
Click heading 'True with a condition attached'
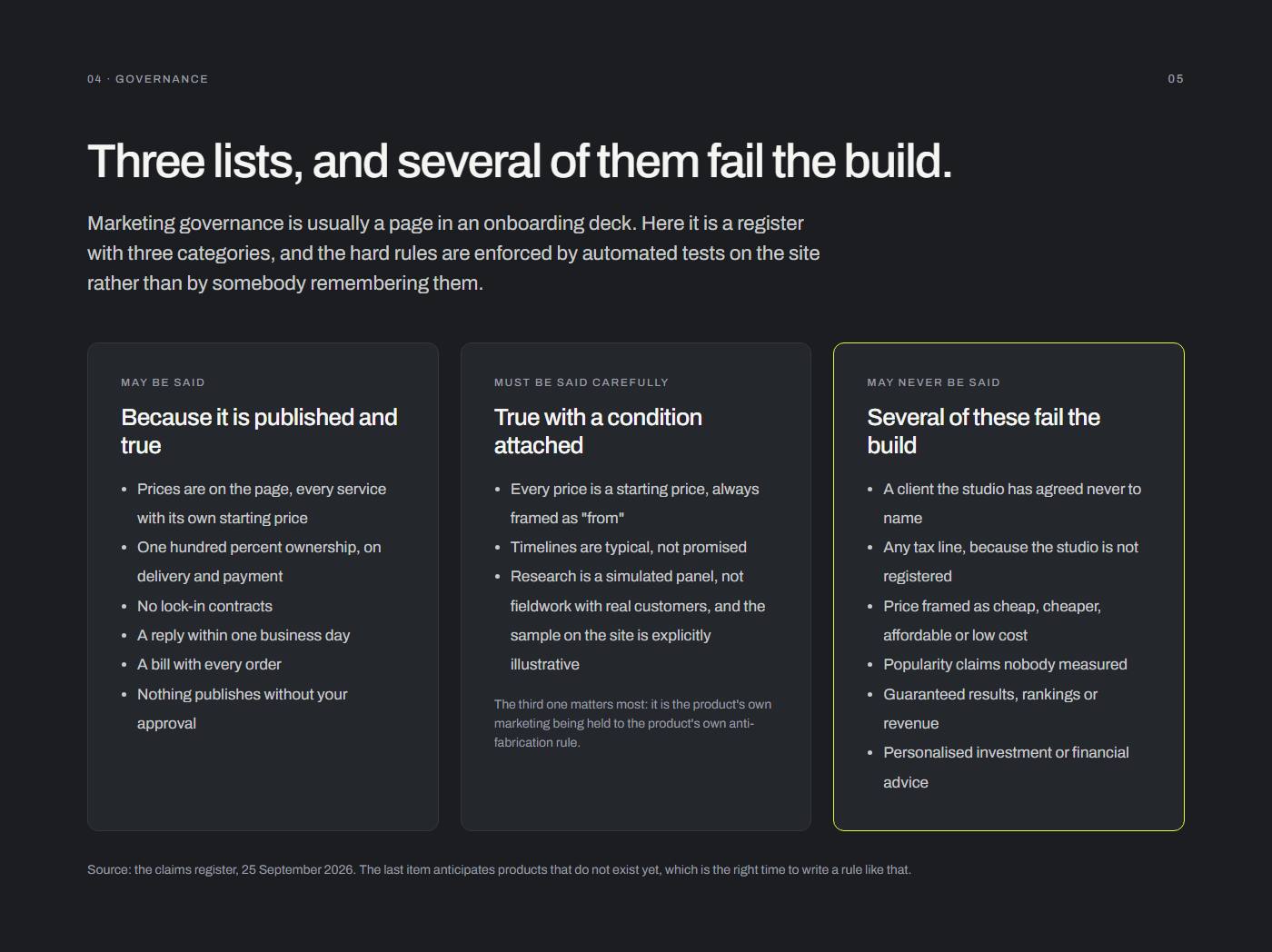pyautogui.click(x=598, y=431)
